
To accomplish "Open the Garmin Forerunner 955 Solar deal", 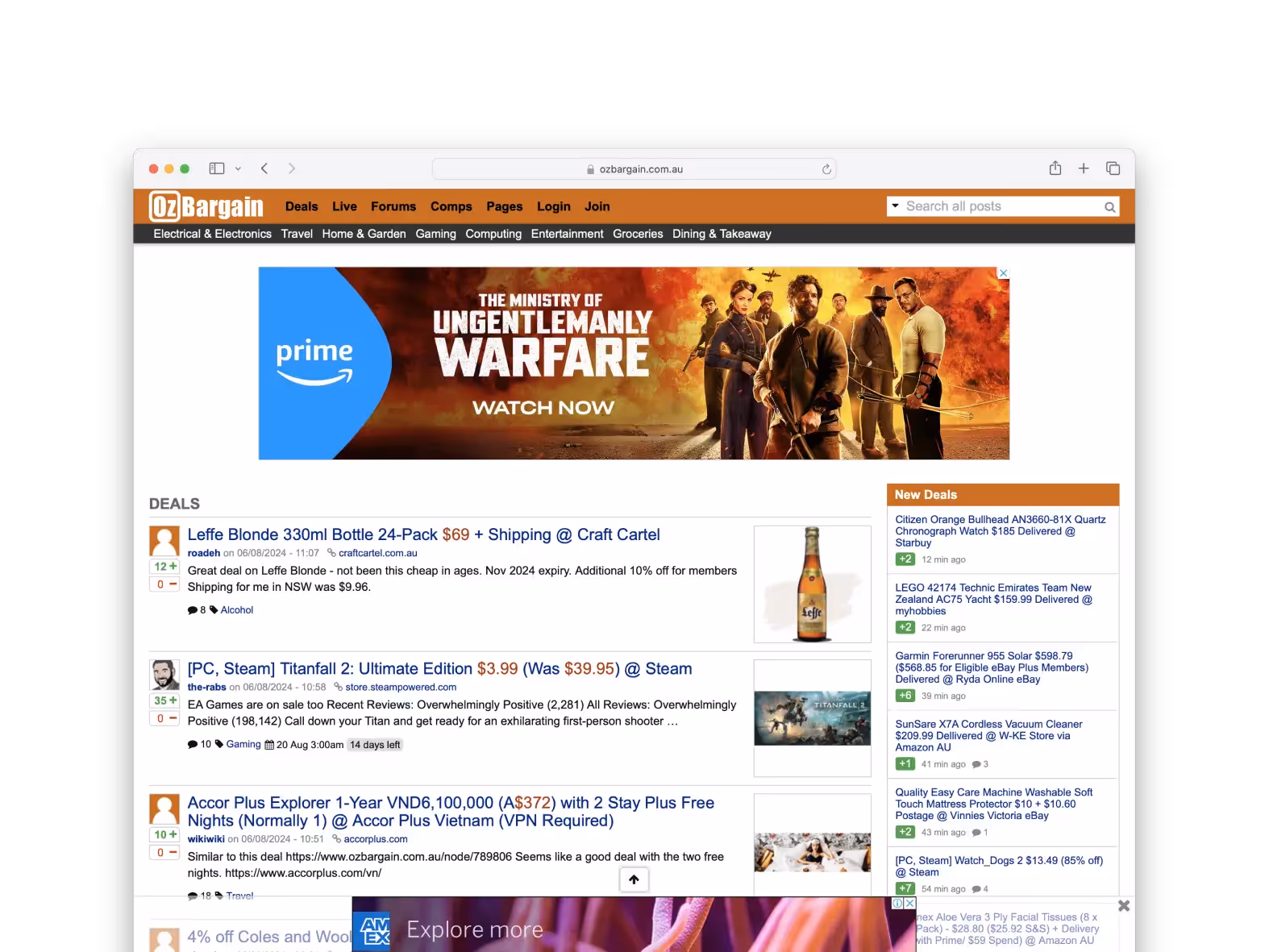I will [x=992, y=667].
